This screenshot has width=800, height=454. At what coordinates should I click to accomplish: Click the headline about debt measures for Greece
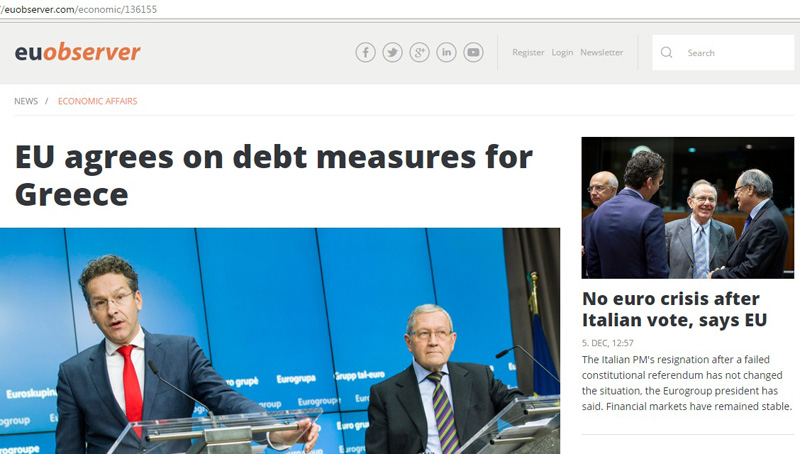click(274, 175)
